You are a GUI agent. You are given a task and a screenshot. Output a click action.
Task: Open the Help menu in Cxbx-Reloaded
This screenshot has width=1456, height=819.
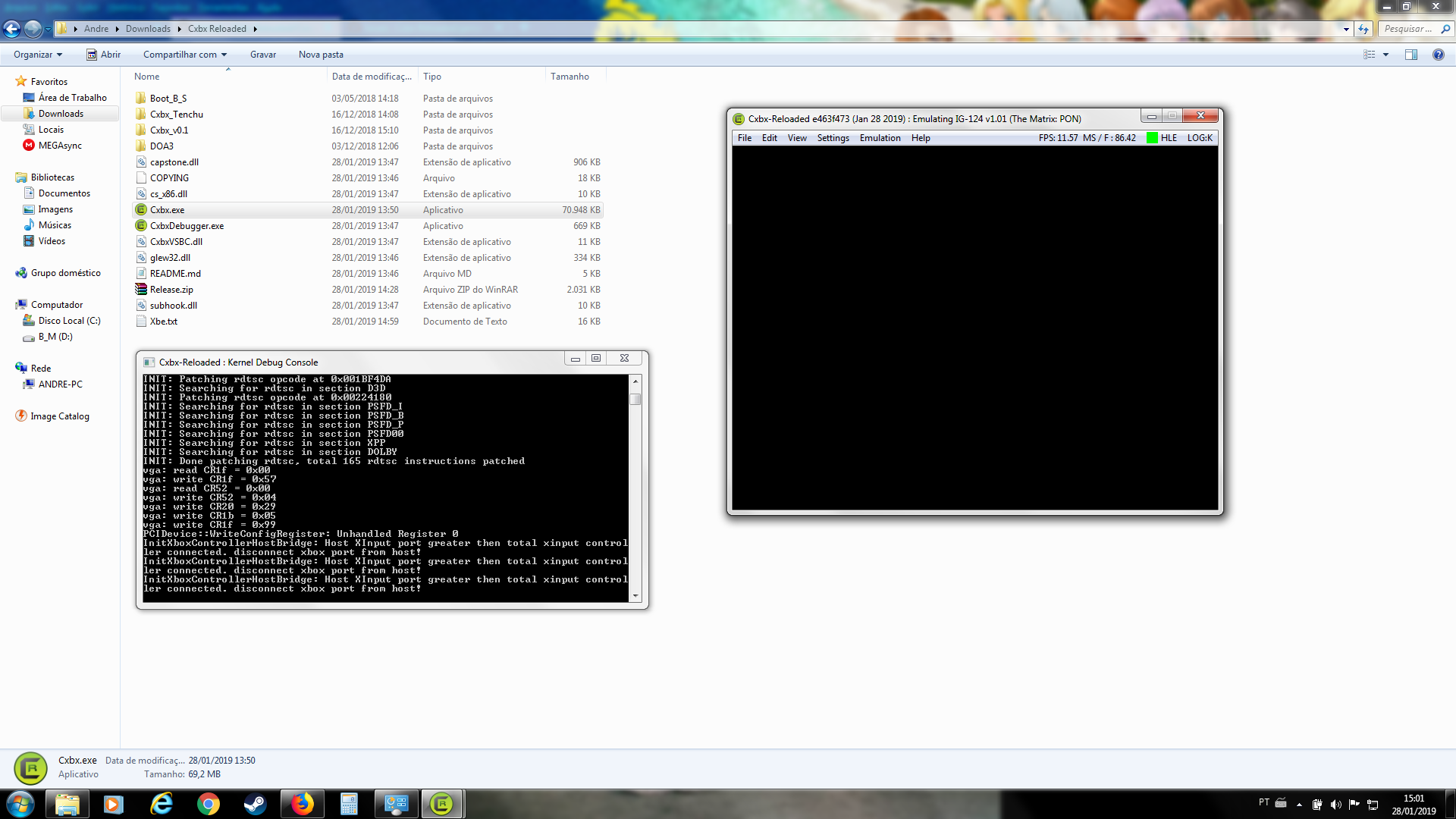[921, 138]
